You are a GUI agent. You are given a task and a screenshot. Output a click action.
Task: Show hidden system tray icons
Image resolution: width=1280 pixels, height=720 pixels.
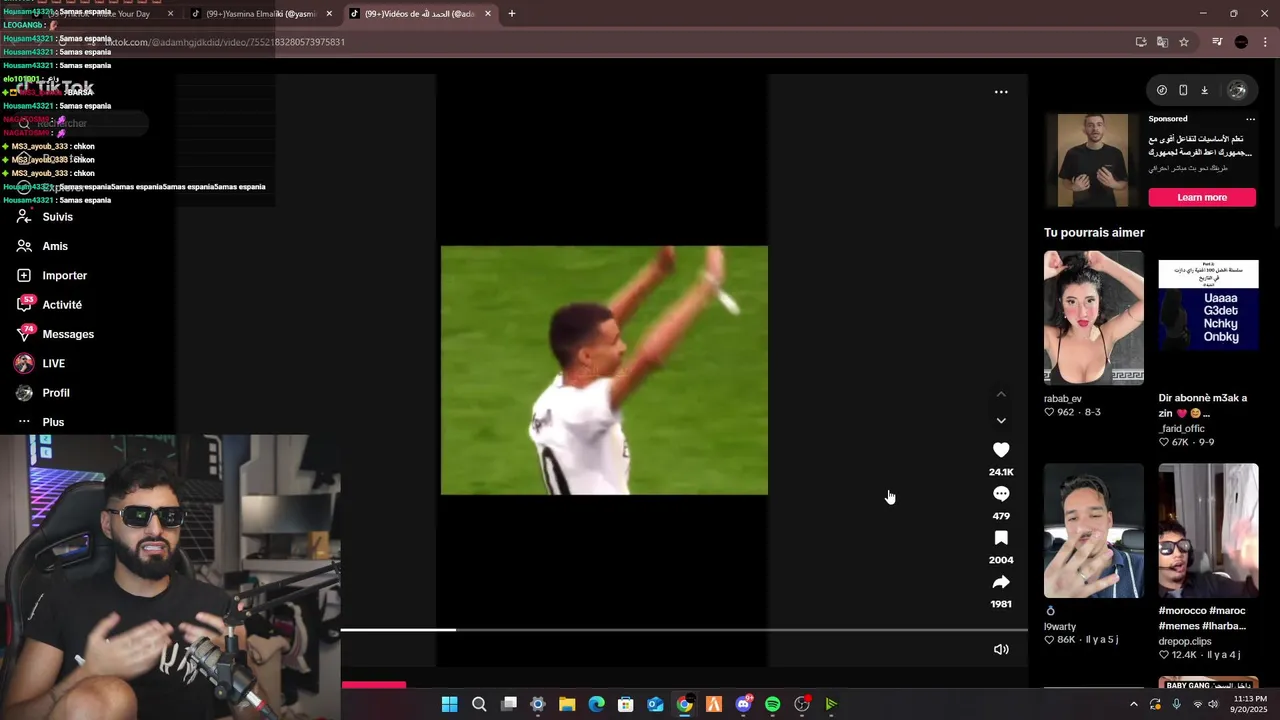click(1133, 704)
